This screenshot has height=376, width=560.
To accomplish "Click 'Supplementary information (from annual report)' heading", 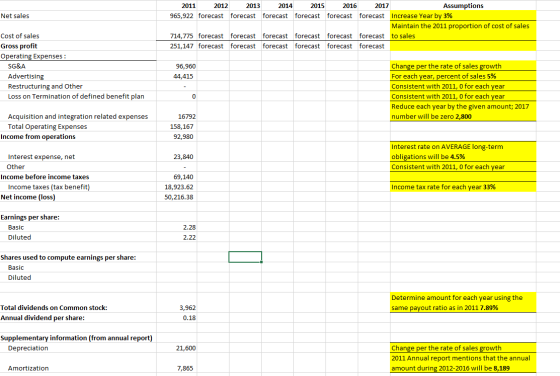I will tap(76, 338).
